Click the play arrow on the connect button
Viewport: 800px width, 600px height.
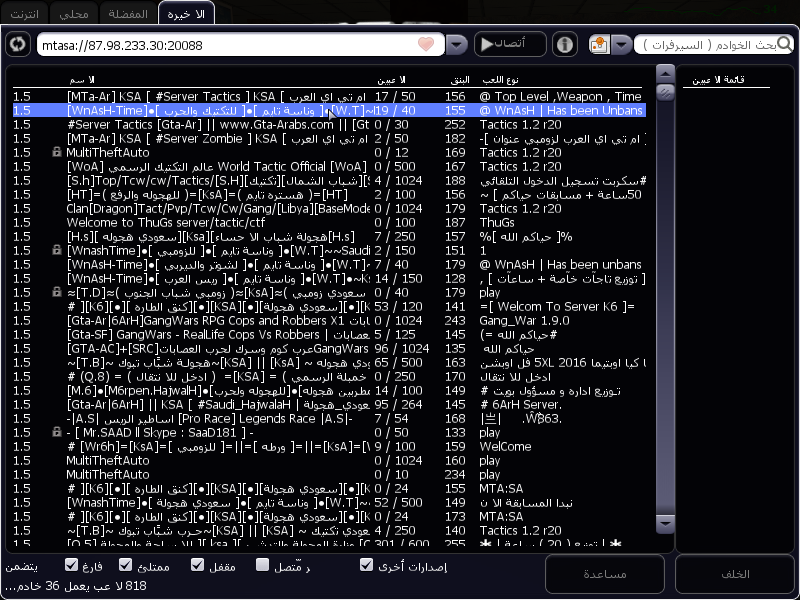coord(487,45)
